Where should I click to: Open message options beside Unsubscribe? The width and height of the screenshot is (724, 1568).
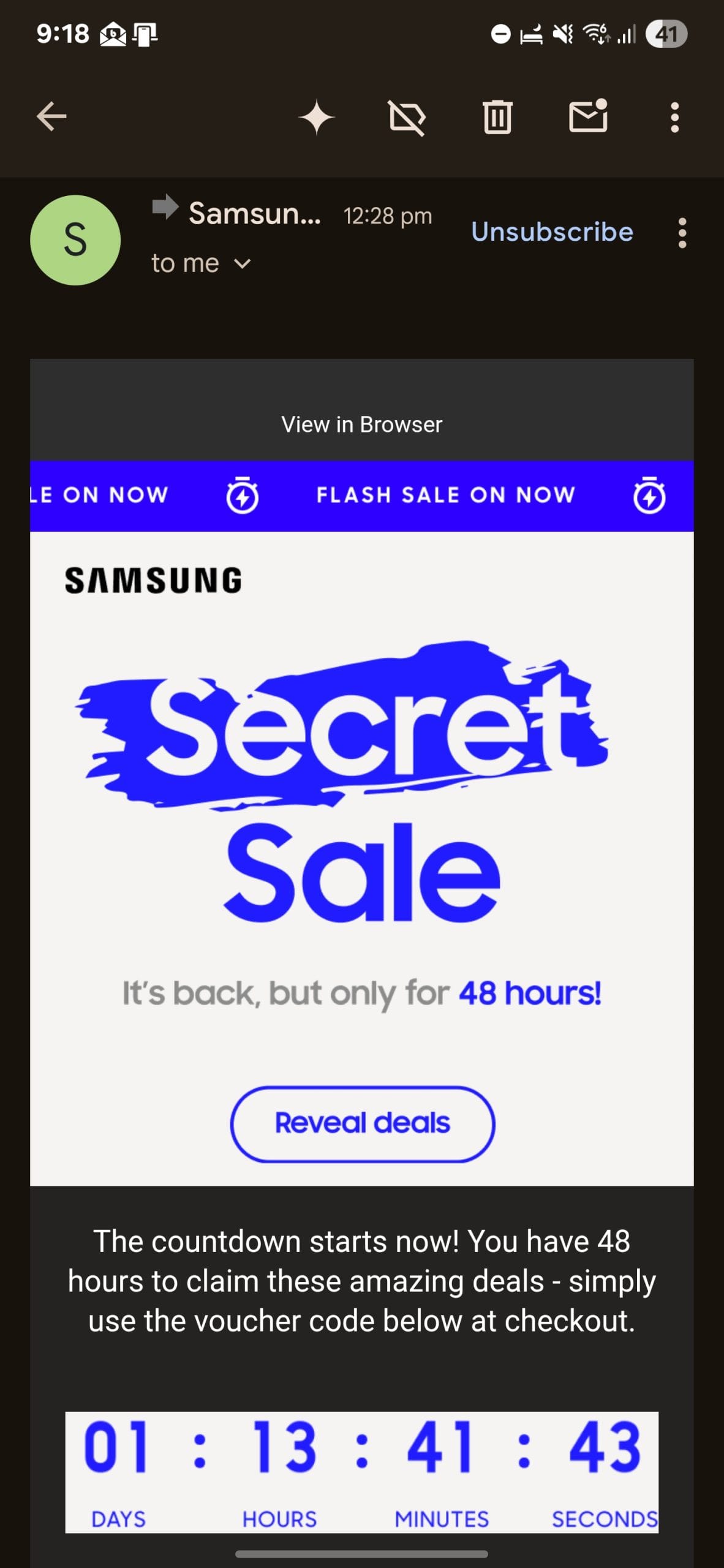[x=682, y=233]
